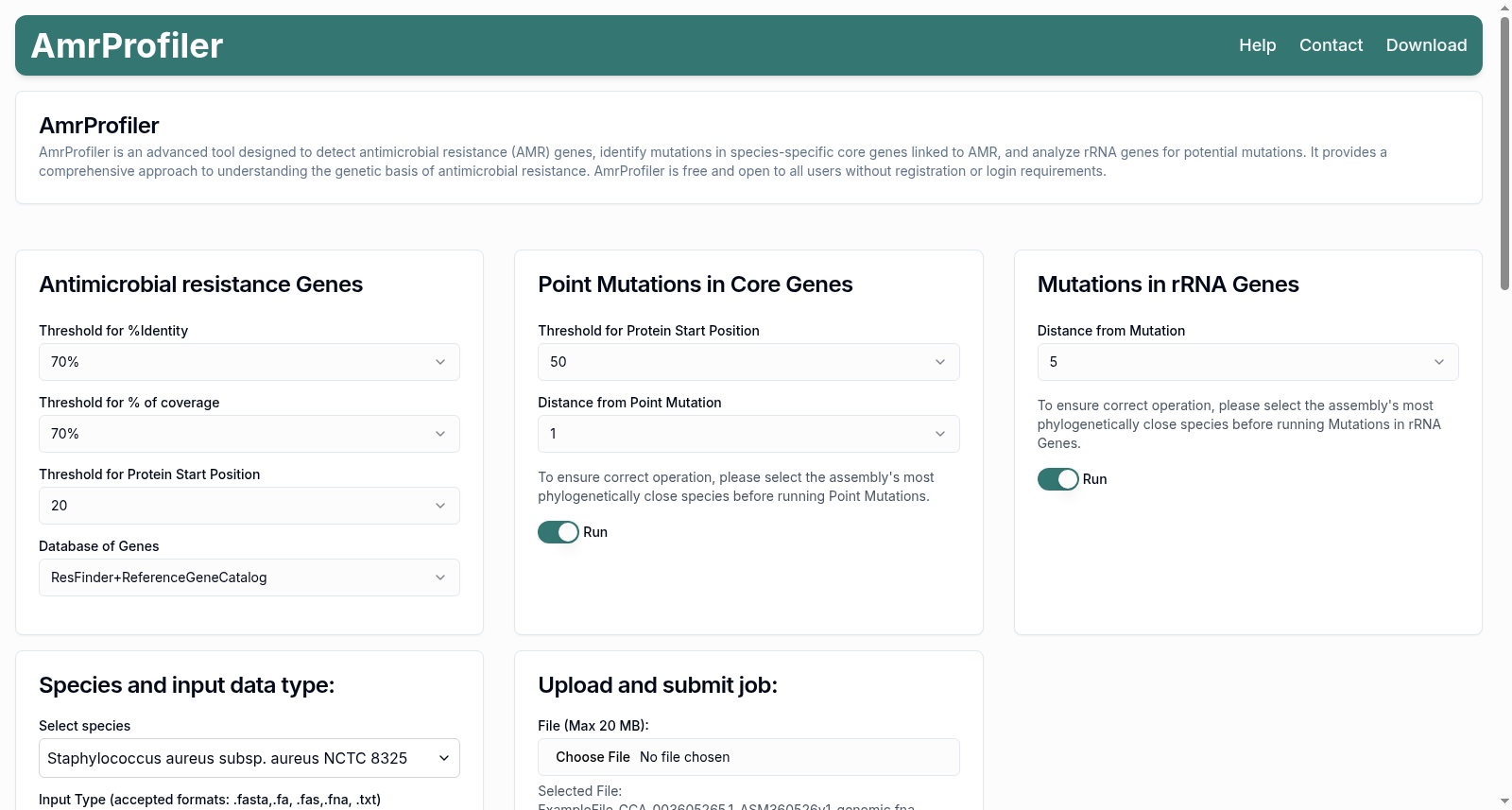This screenshot has width=1512, height=810.
Task: Click the scrollbar up arrow
Action: tap(1505, 8)
